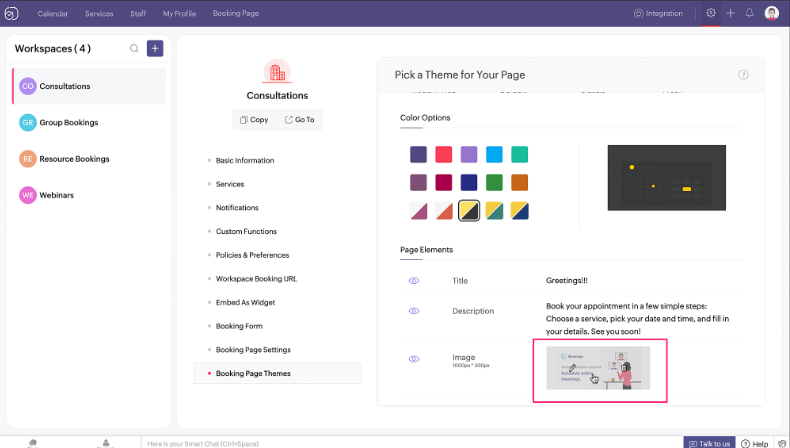Screen dimensions: 790x448
Task: Toggle visibility of the Title element
Action: (414, 281)
